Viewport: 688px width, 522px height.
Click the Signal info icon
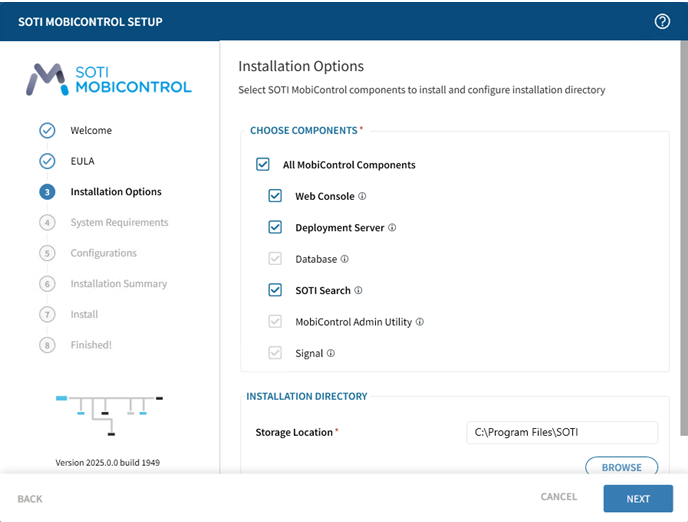331,353
